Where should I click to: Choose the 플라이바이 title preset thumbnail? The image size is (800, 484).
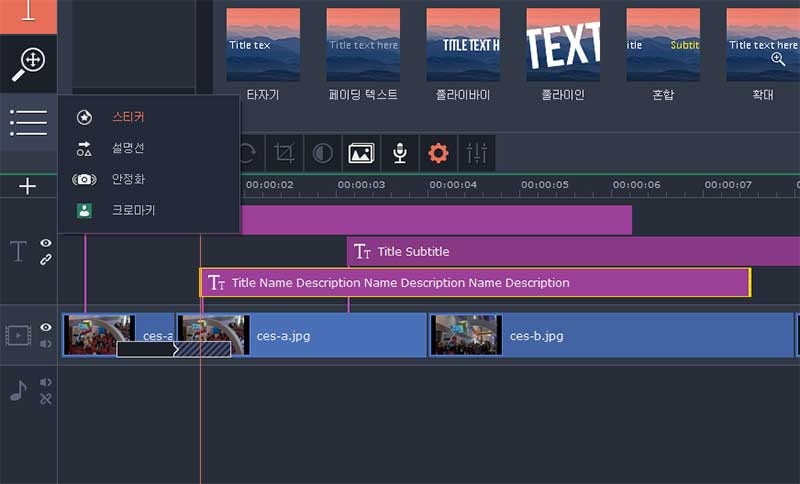tap(463, 45)
